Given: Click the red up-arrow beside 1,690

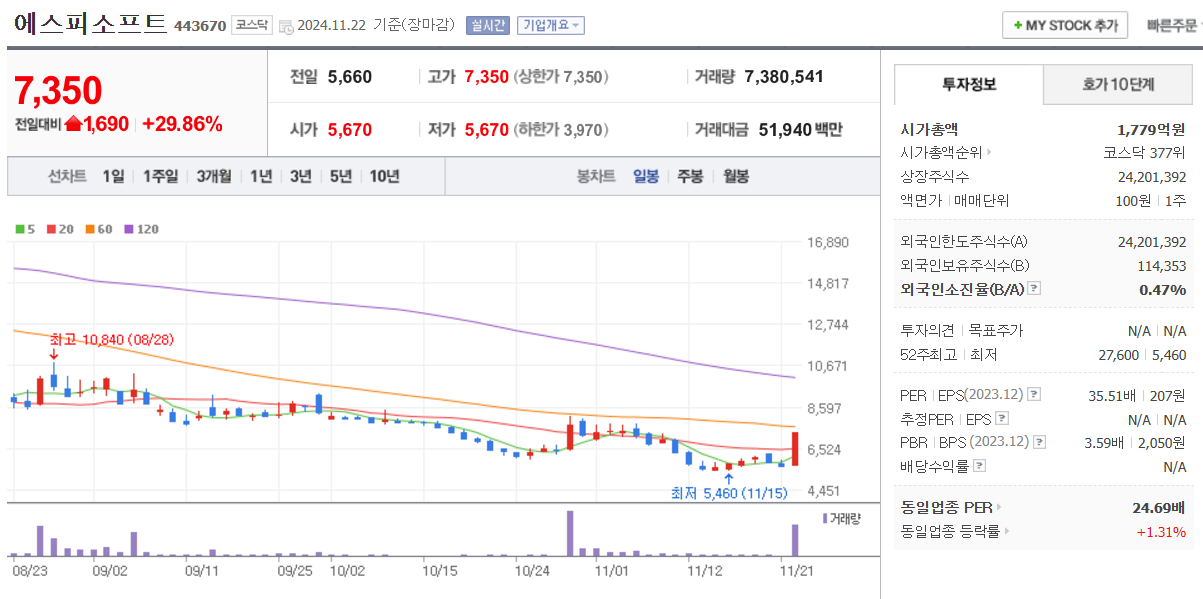Looking at the screenshot, I should tap(72, 124).
